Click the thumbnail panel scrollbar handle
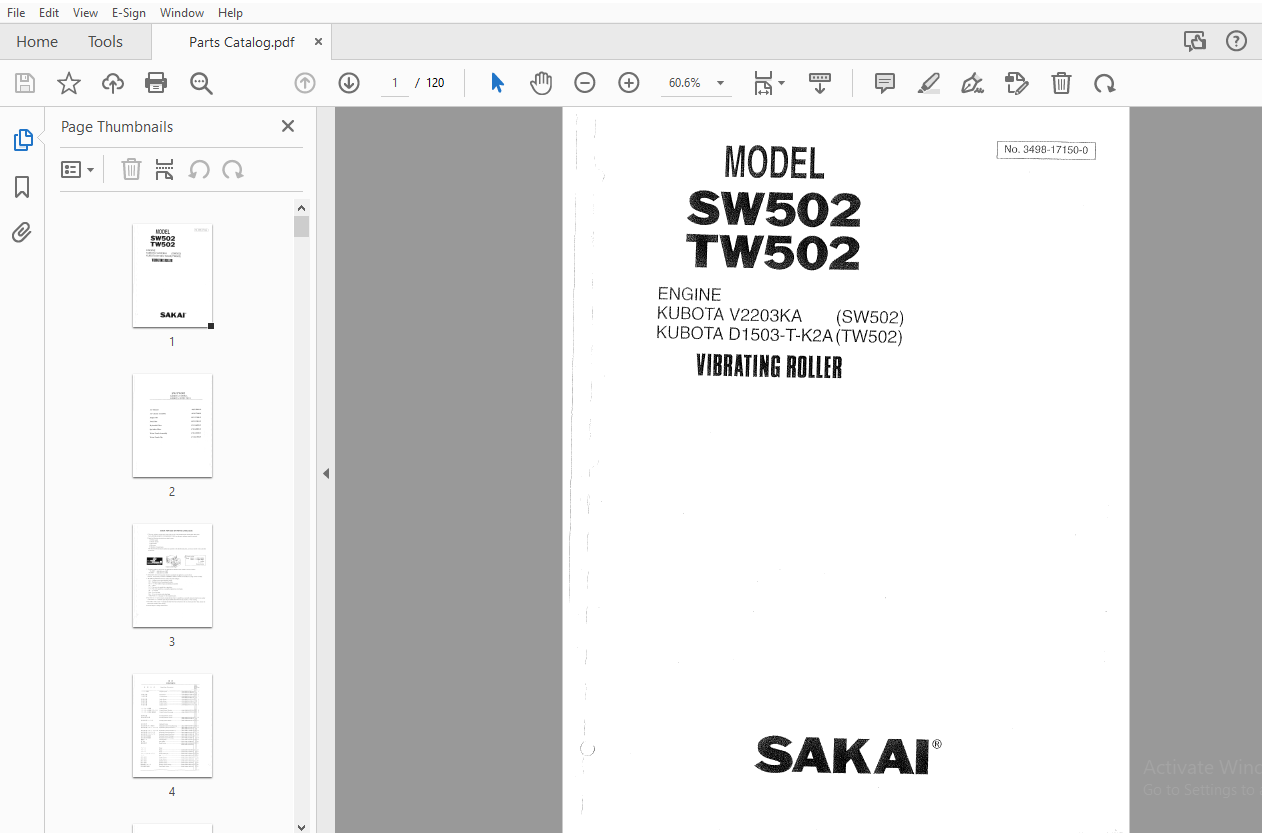The height and width of the screenshot is (833, 1262). (301, 227)
